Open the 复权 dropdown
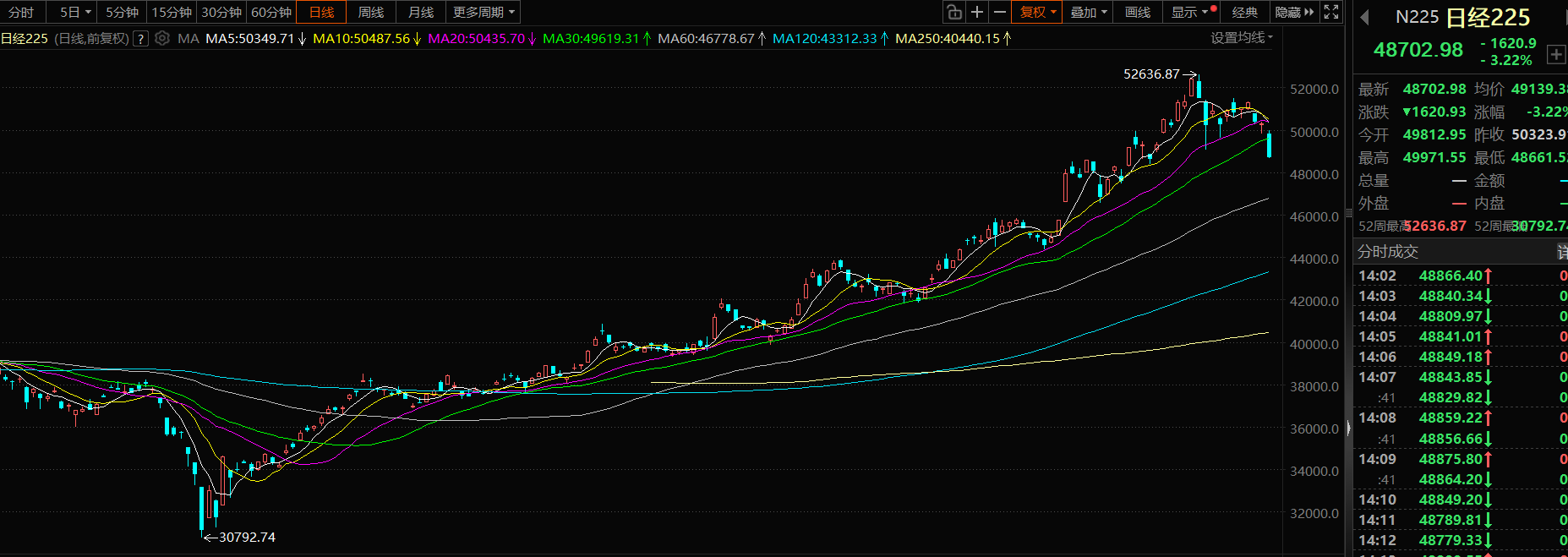Image resolution: width=1568 pixels, height=557 pixels. tap(1037, 12)
